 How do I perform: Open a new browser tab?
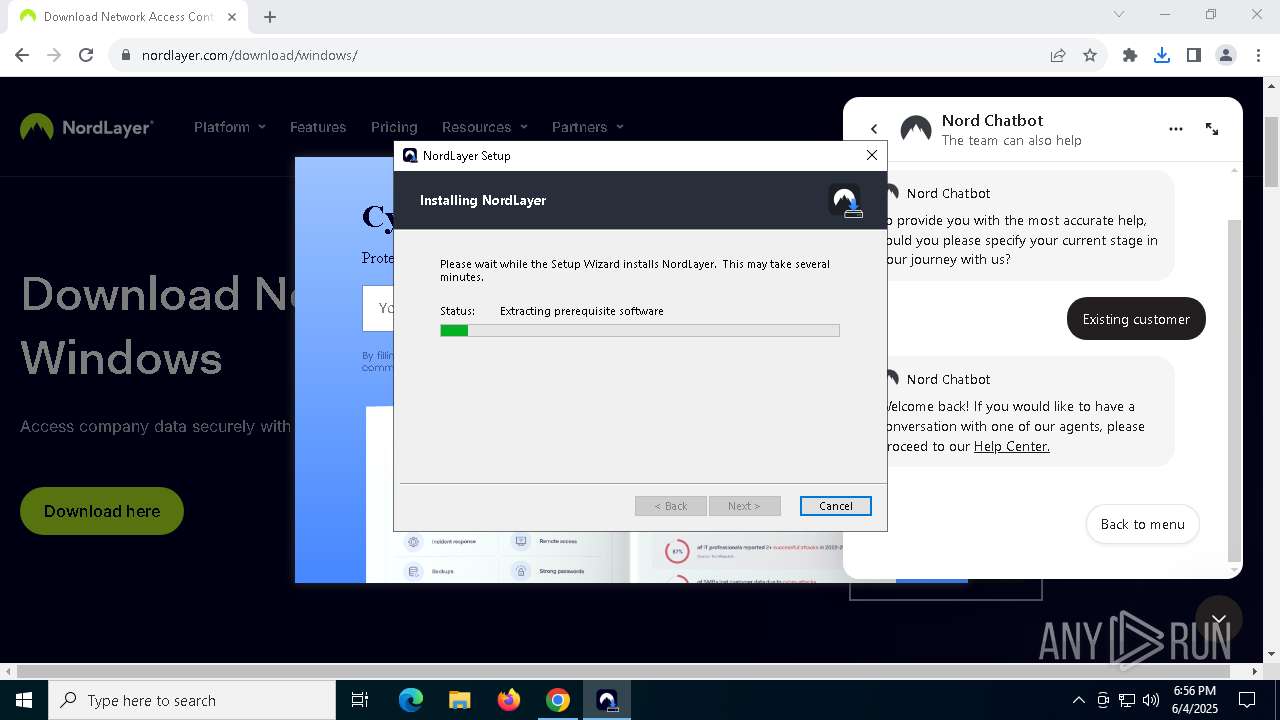pyautogui.click(x=270, y=16)
